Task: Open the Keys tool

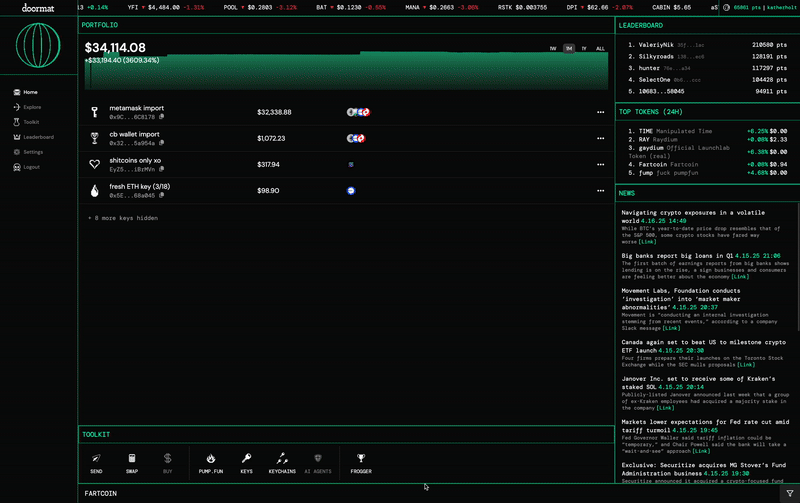Action: [x=246, y=463]
